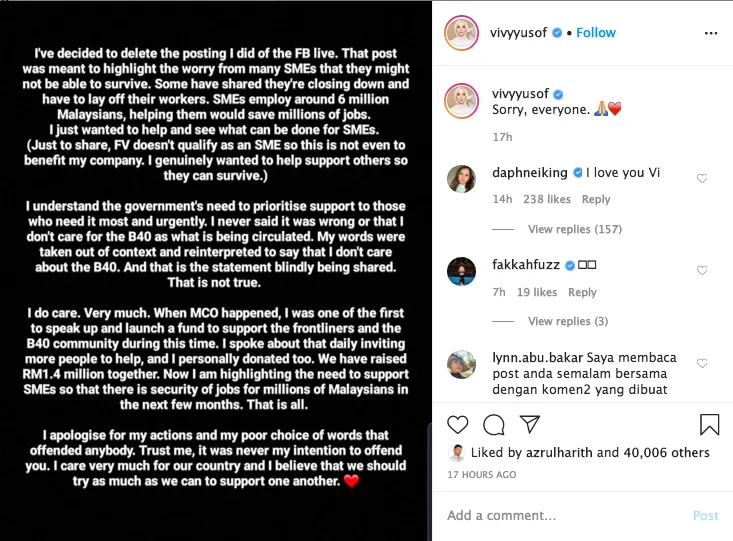This screenshot has height=541, width=733.
Task: Like daphneiking's comment
Action: pyautogui.click(x=702, y=179)
